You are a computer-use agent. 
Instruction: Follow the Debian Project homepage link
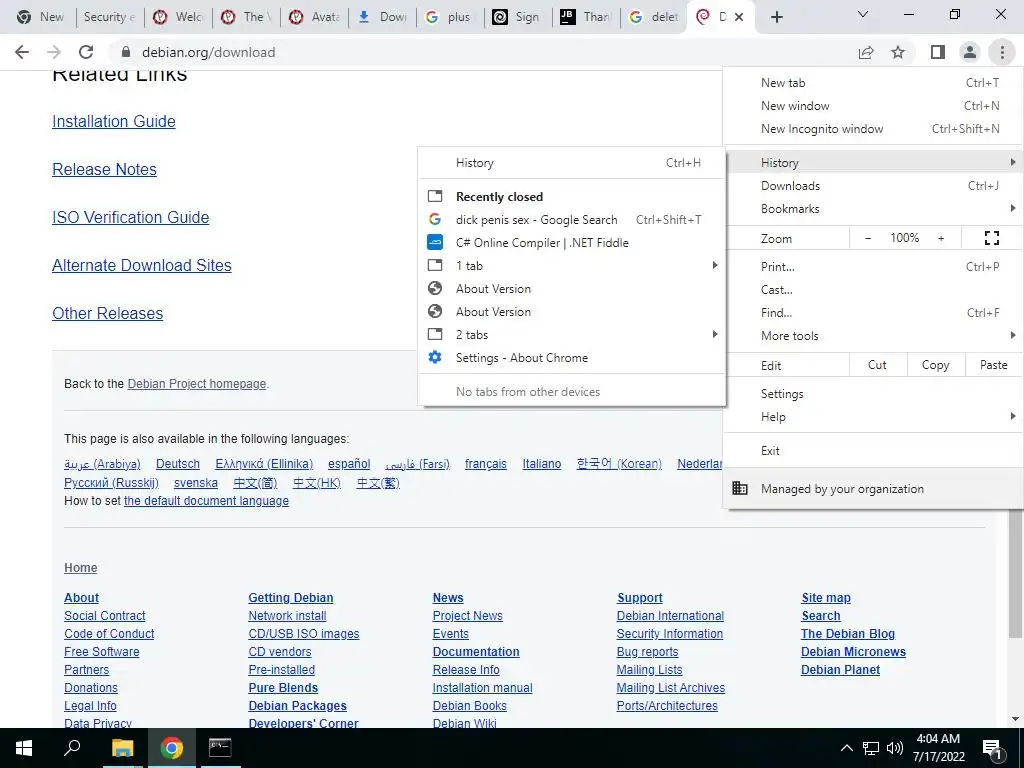[x=197, y=384]
